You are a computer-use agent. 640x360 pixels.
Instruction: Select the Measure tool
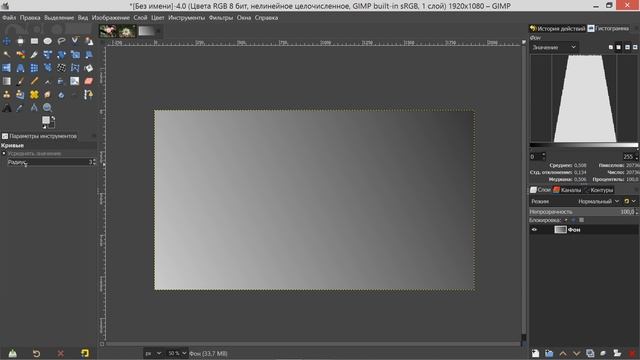pos(34,108)
